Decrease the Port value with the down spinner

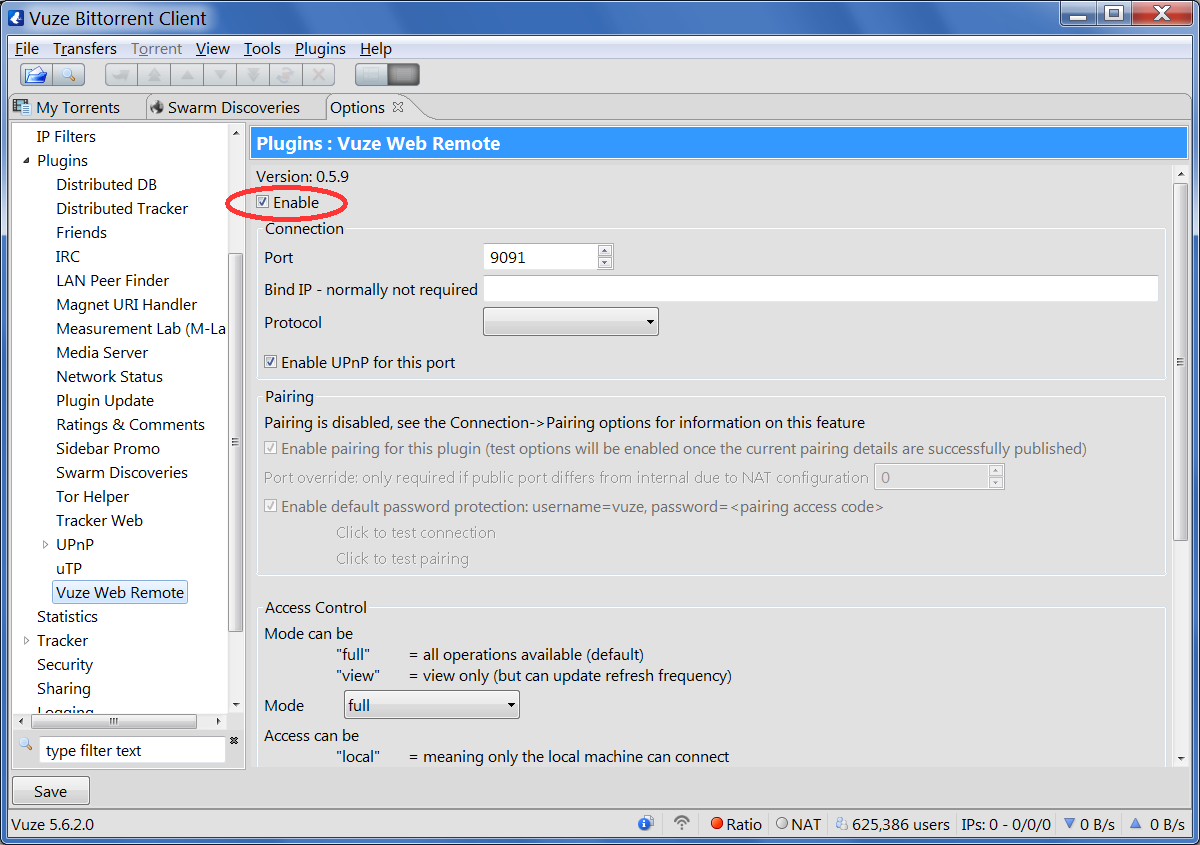(605, 263)
